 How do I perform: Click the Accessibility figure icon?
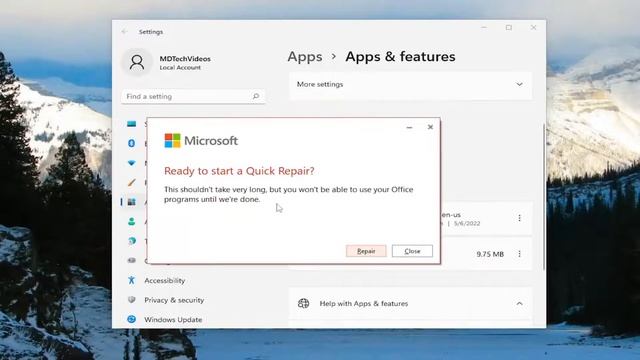click(x=131, y=280)
